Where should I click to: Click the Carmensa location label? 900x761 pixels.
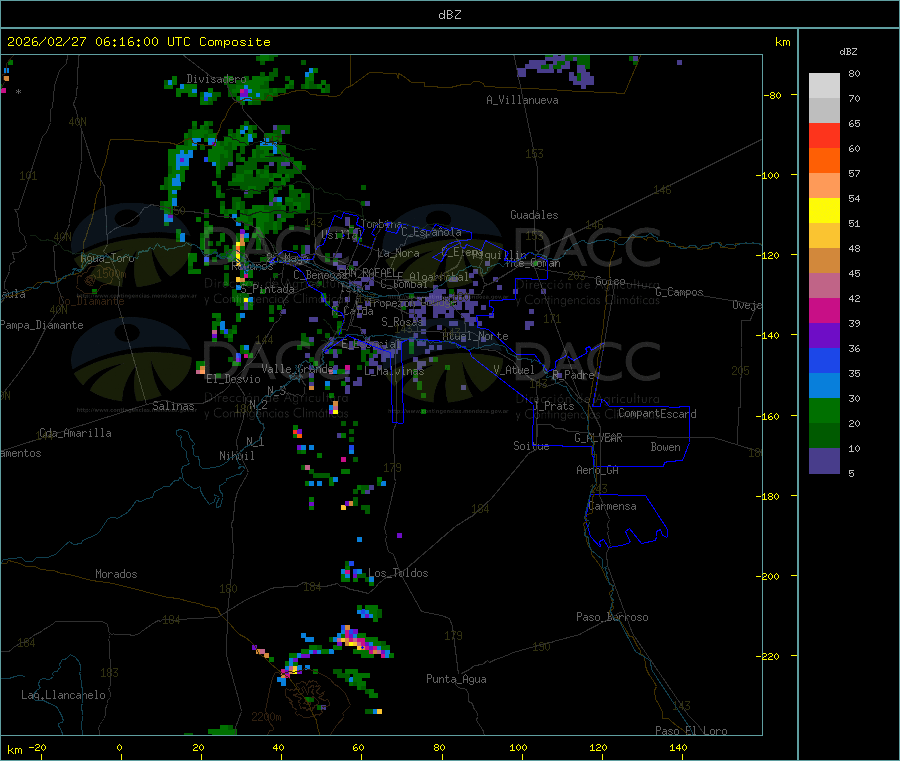coord(612,506)
